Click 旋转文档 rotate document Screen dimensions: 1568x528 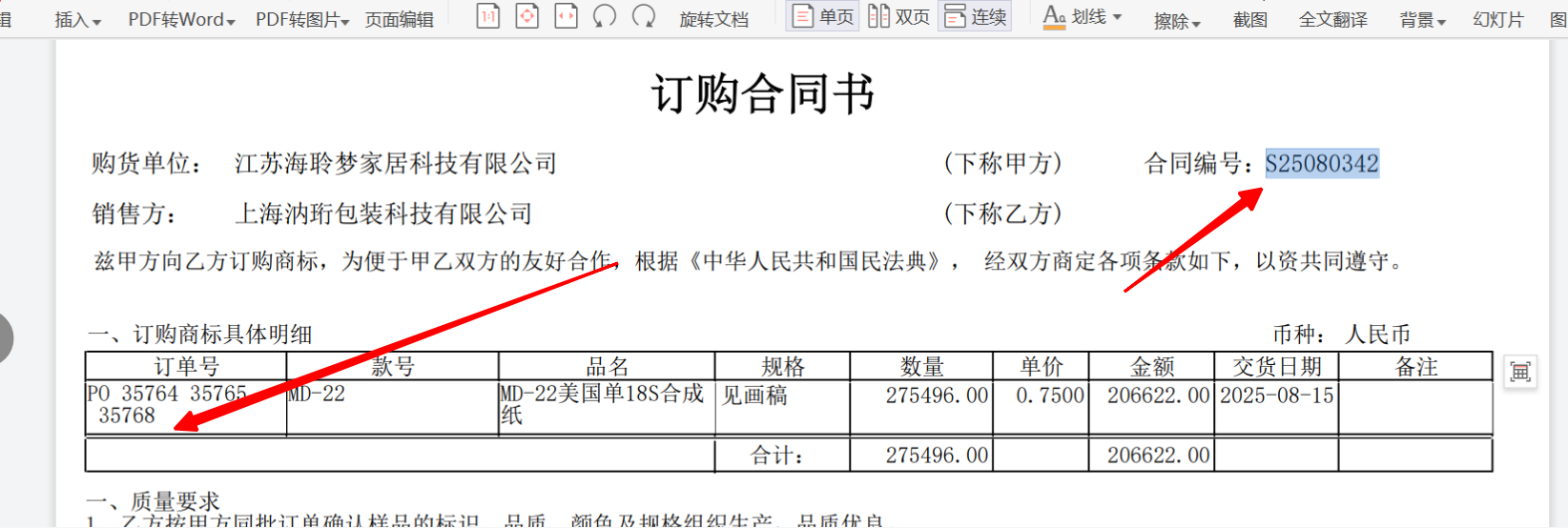tap(713, 20)
